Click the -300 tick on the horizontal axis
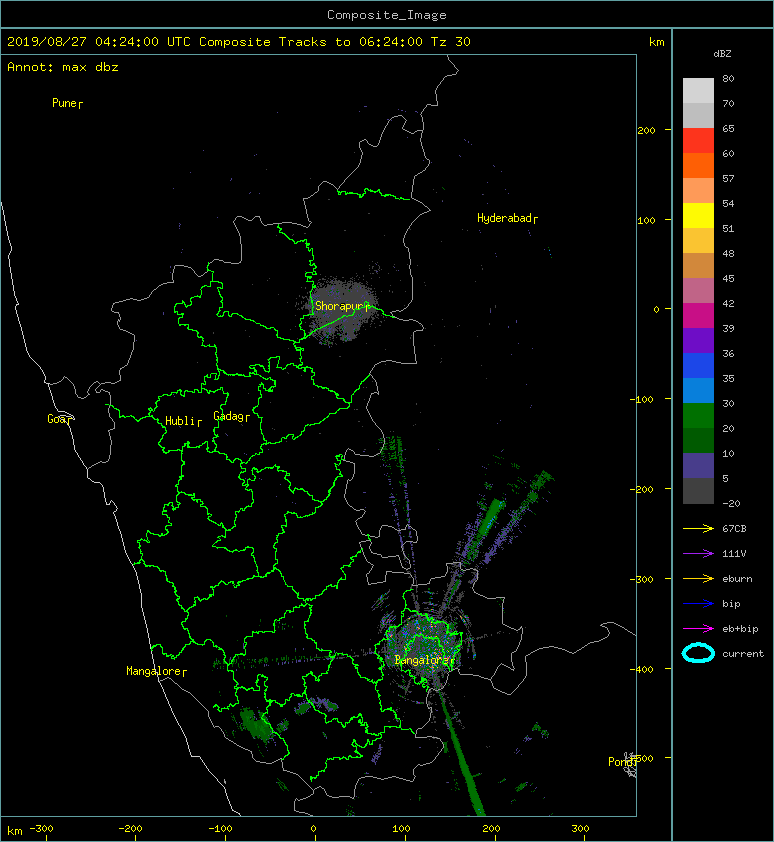 pyautogui.click(x=41, y=828)
